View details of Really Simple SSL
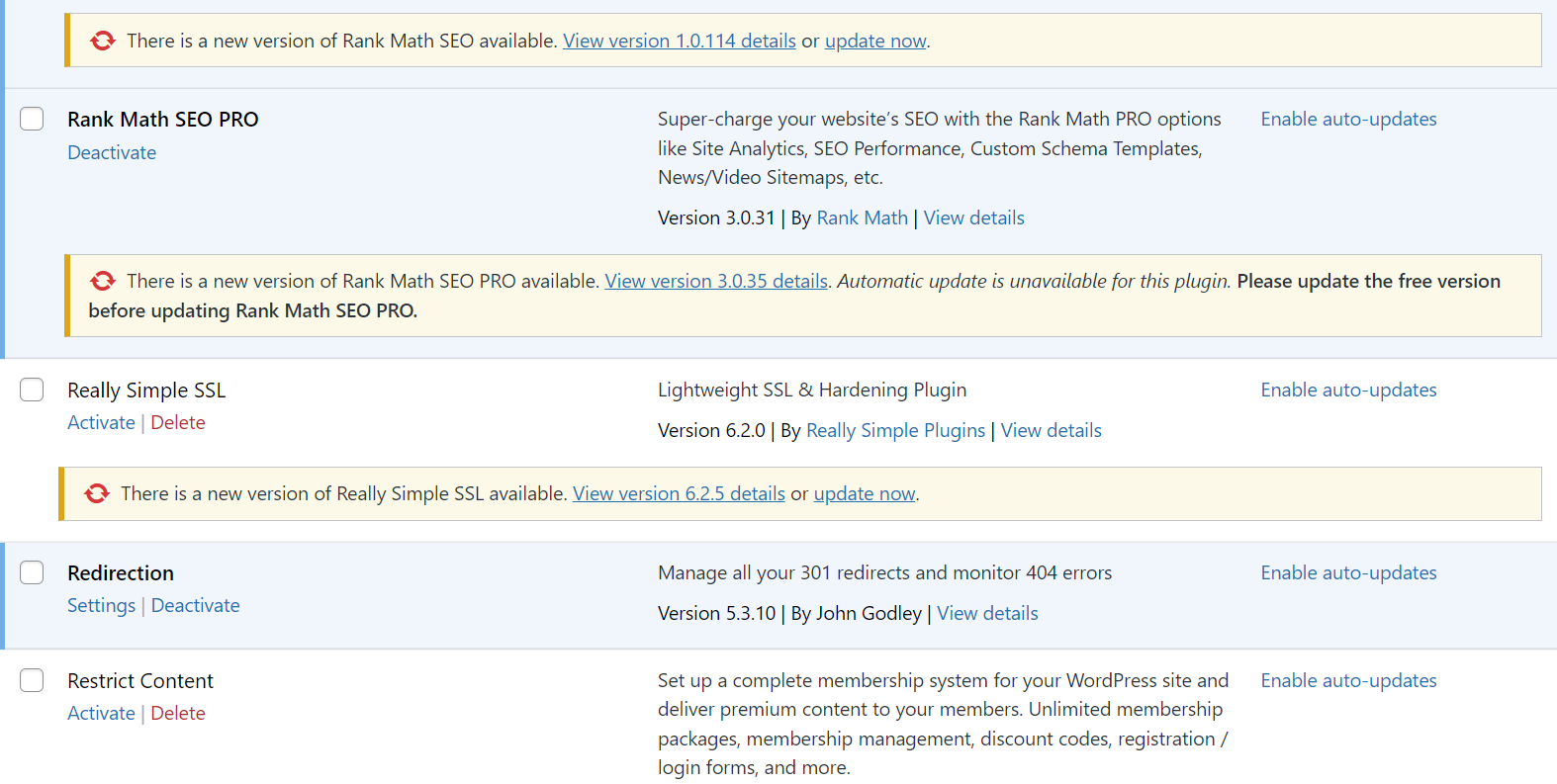The image size is (1557, 784). (x=1052, y=430)
